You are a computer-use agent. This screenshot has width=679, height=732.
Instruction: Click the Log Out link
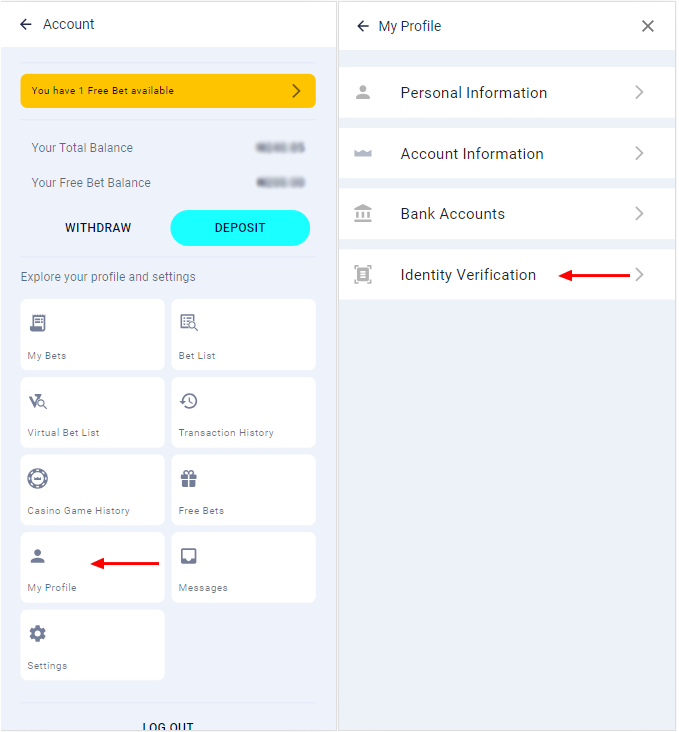click(168, 726)
